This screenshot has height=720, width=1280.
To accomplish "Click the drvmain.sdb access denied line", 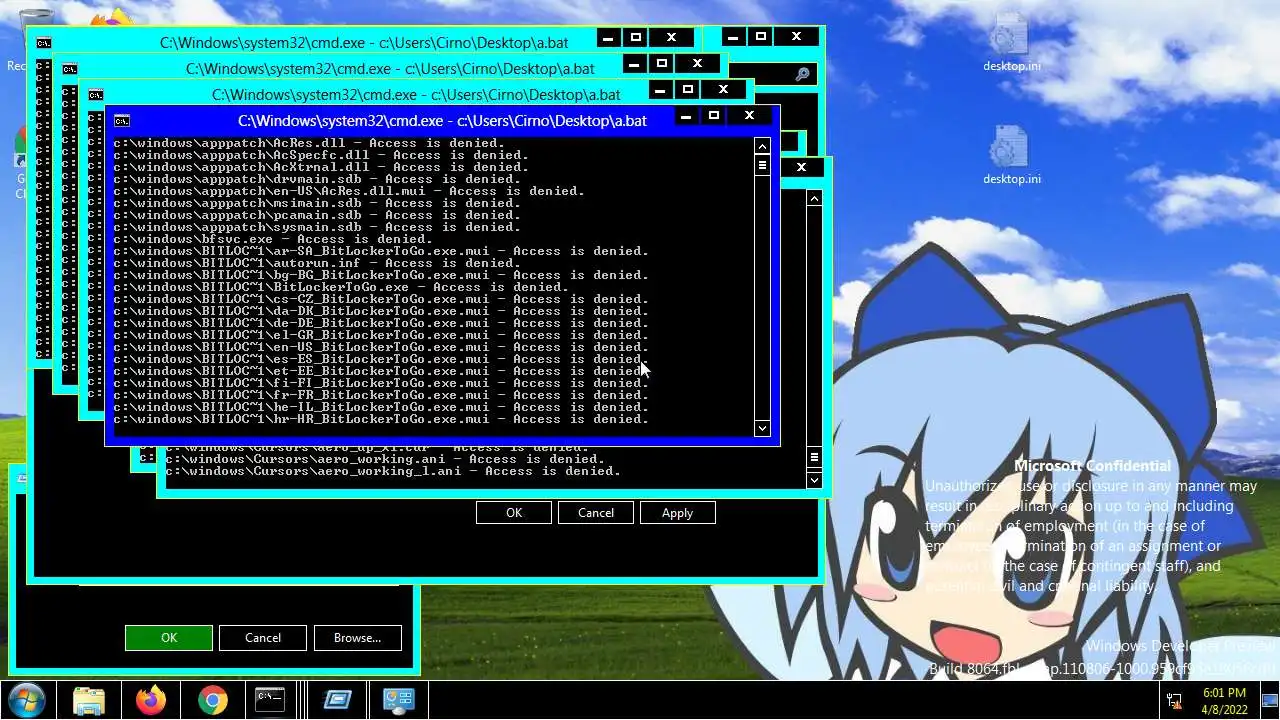I will [317, 179].
